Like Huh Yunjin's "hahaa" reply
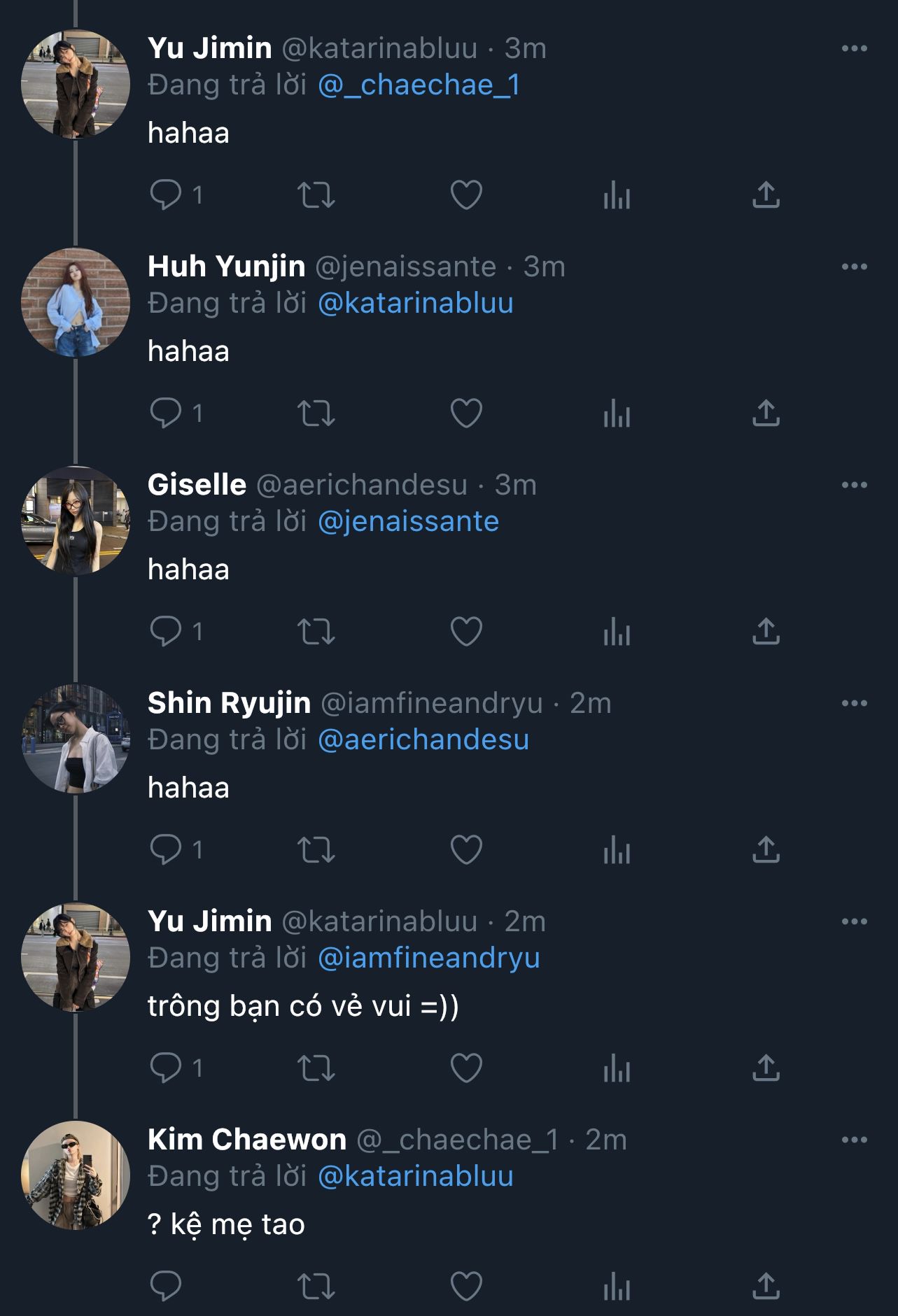 (466, 413)
